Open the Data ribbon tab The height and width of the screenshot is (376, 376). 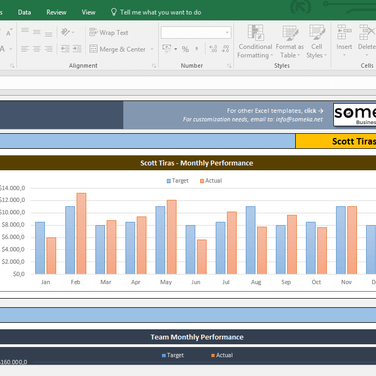tap(24, 12)
